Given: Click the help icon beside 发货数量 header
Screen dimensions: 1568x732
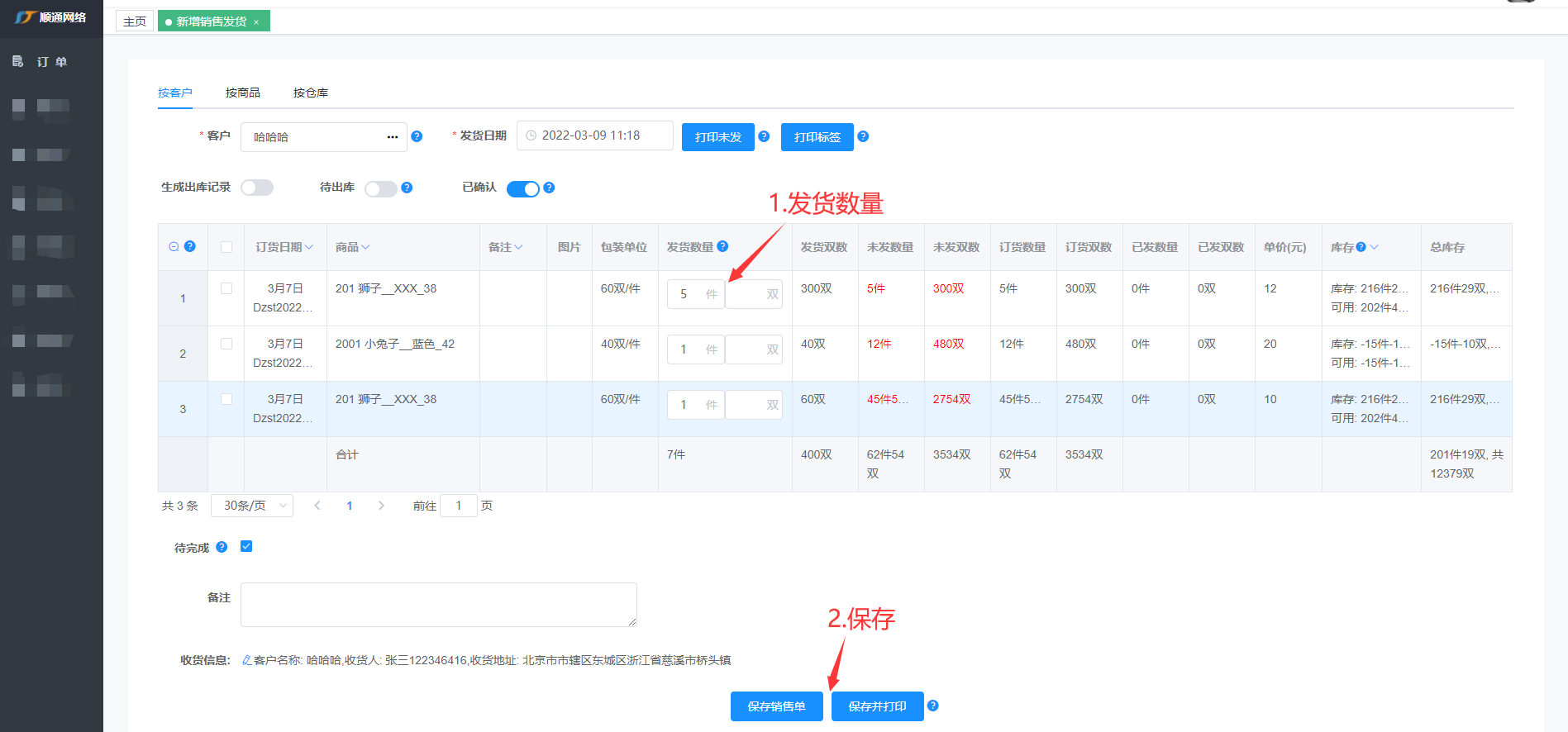Looking at the screenshot, I should [x=722, y=246].
